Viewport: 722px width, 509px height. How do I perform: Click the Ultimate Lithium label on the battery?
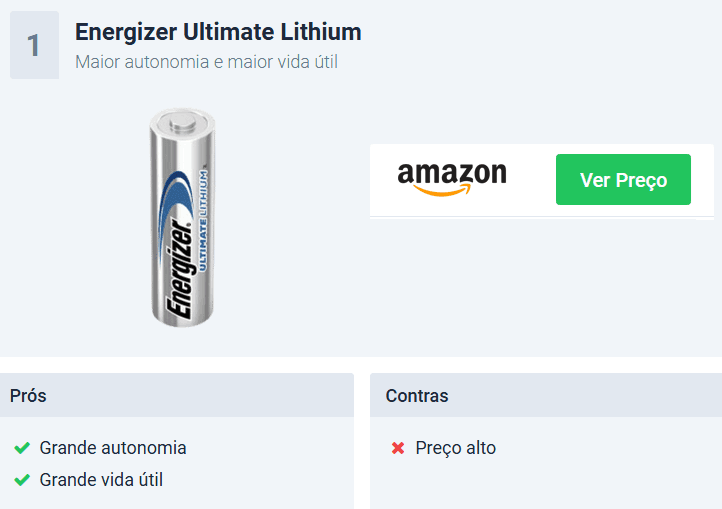coord(203,220)
